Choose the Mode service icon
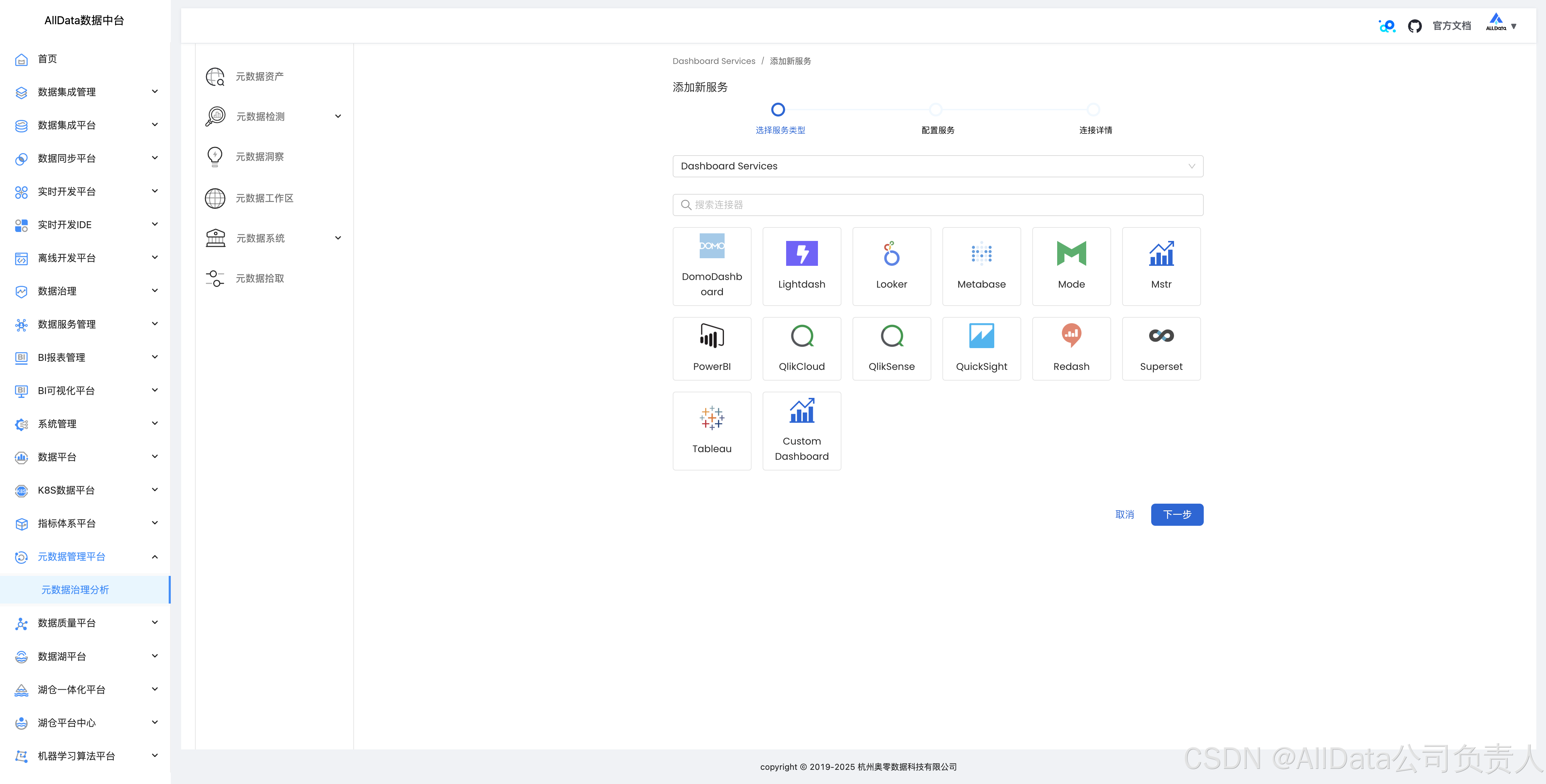 click(1071, 253)
